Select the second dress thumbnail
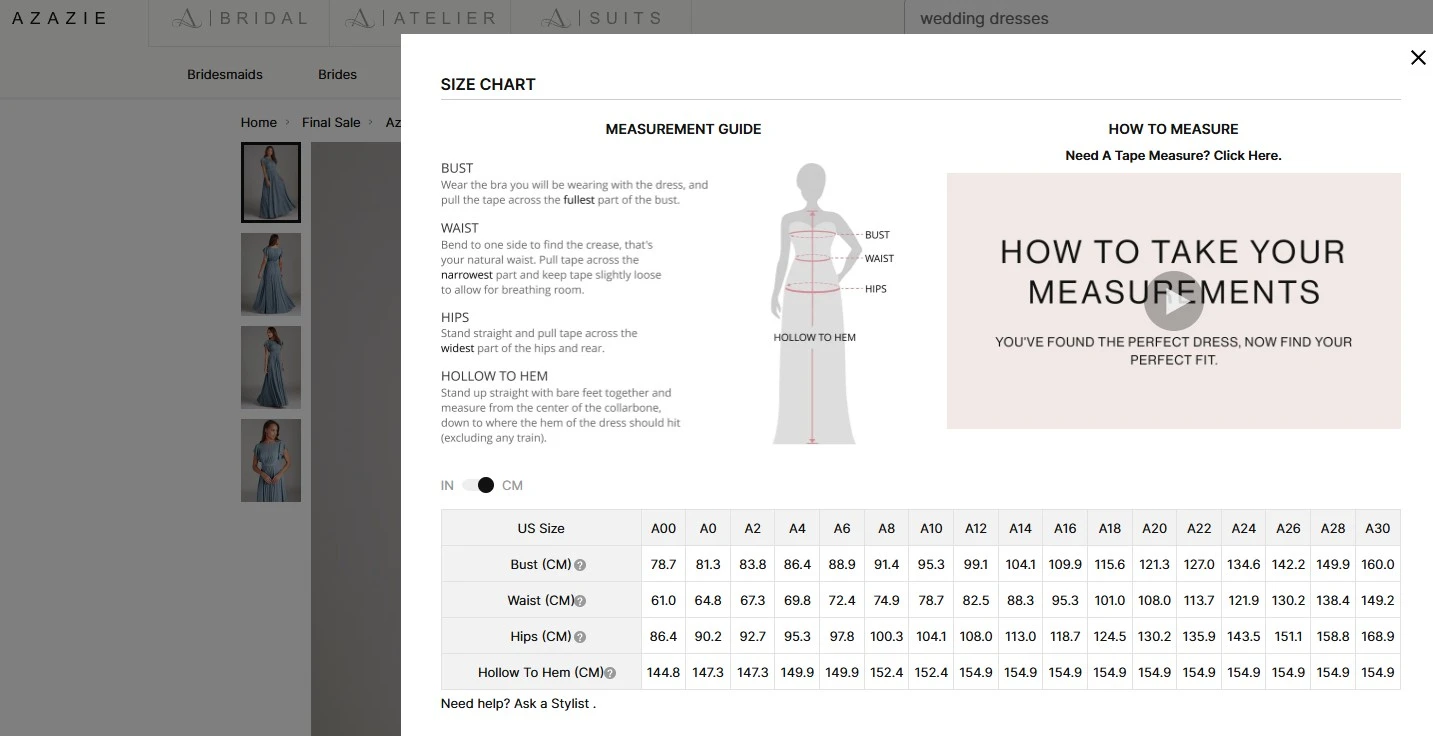This screenshot has height=736, width=1433. pyautogui.click(x=271, y=274)
